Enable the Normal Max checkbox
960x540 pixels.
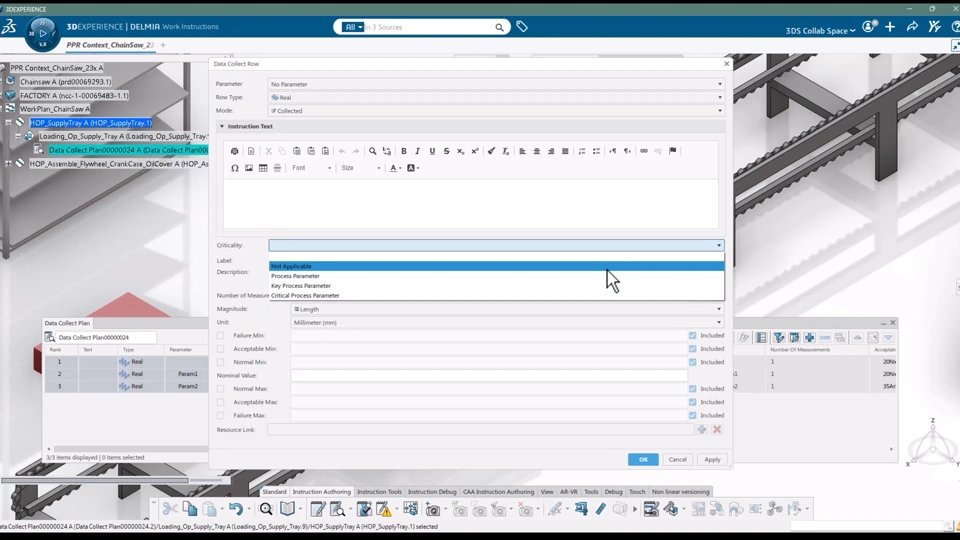tap(221, 389)
